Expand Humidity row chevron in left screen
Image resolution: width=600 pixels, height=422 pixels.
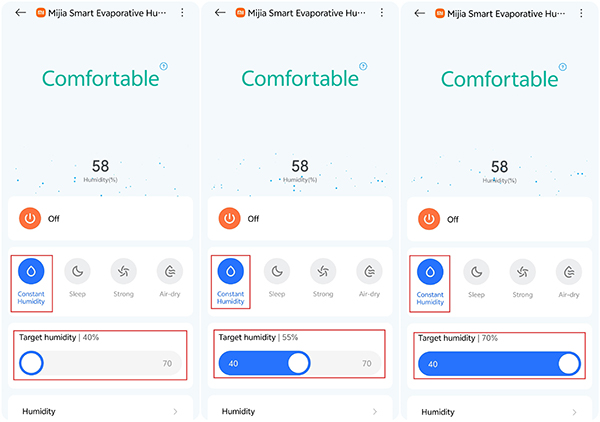175,411
